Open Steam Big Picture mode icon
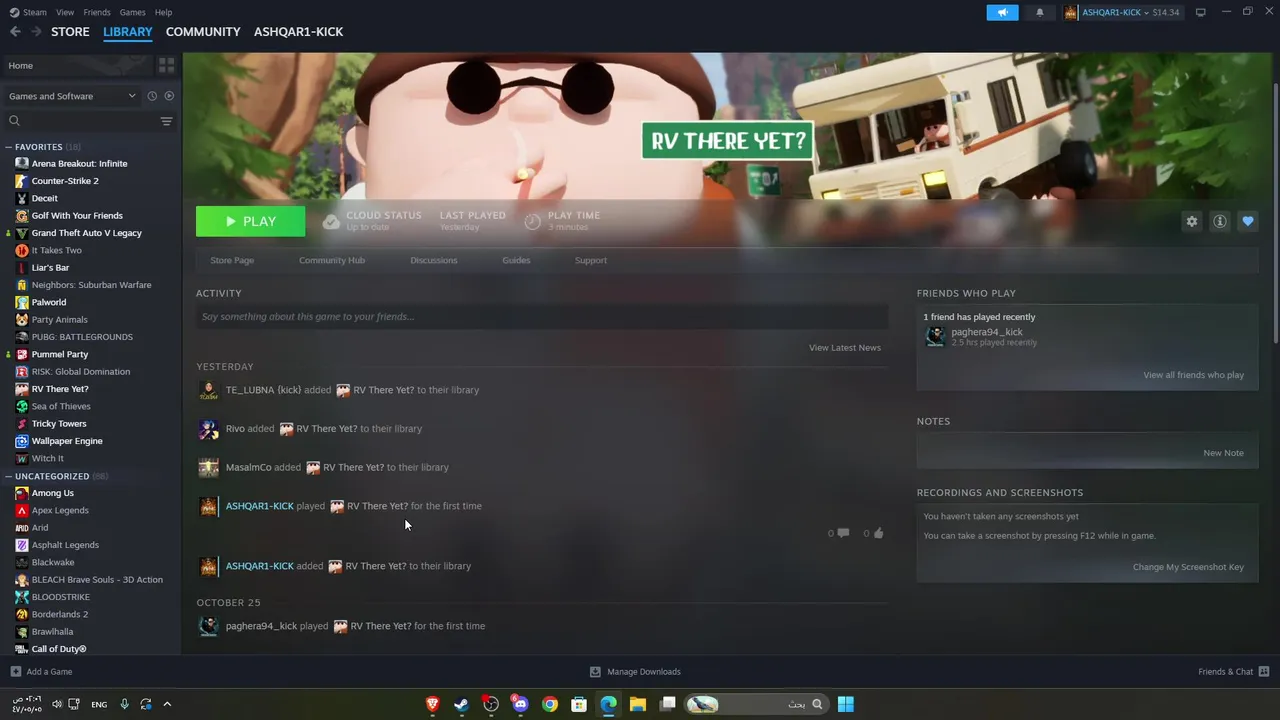 [1201, 12]
